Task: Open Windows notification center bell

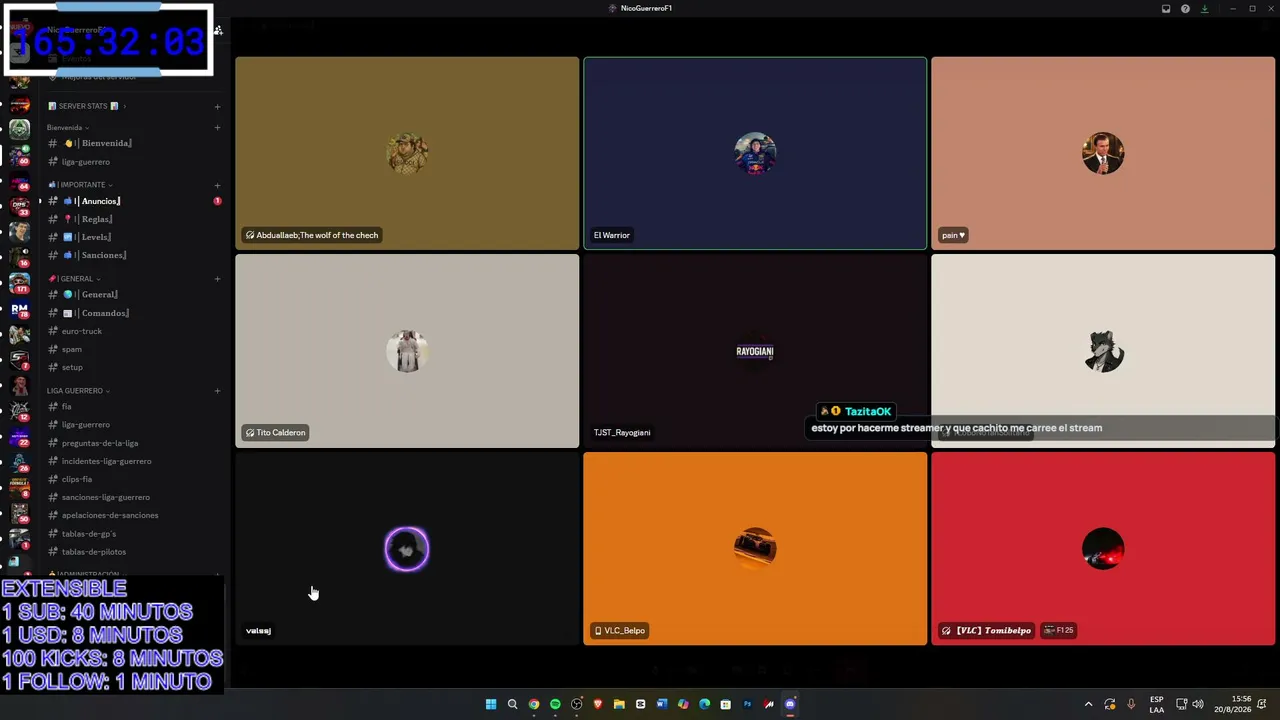Action: click(1263, 704)
